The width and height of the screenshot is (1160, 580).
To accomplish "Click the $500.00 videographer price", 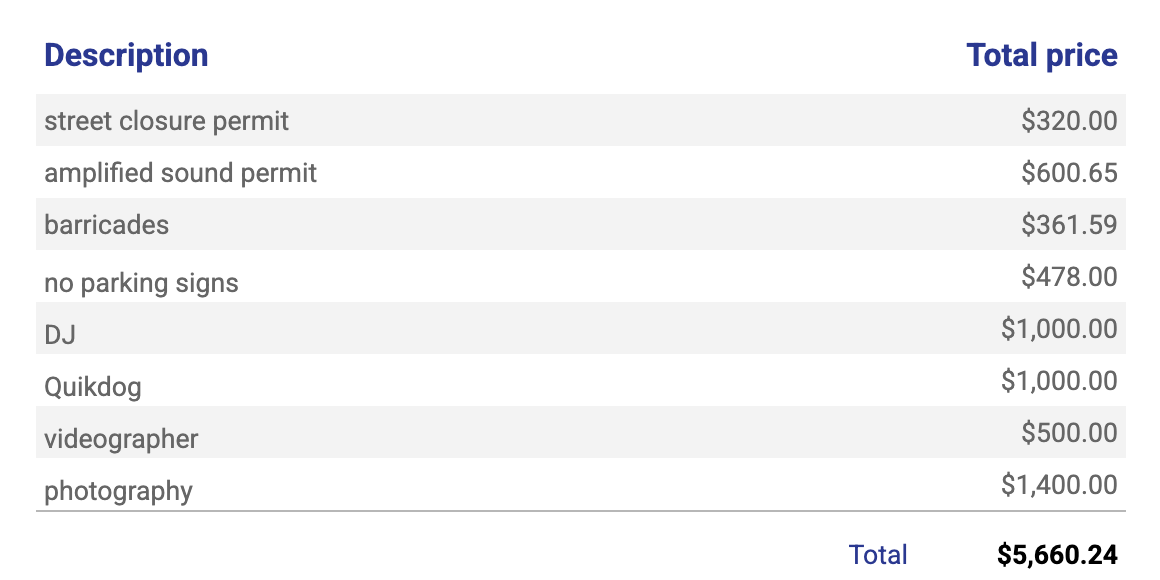I will tap(1069, 432).
